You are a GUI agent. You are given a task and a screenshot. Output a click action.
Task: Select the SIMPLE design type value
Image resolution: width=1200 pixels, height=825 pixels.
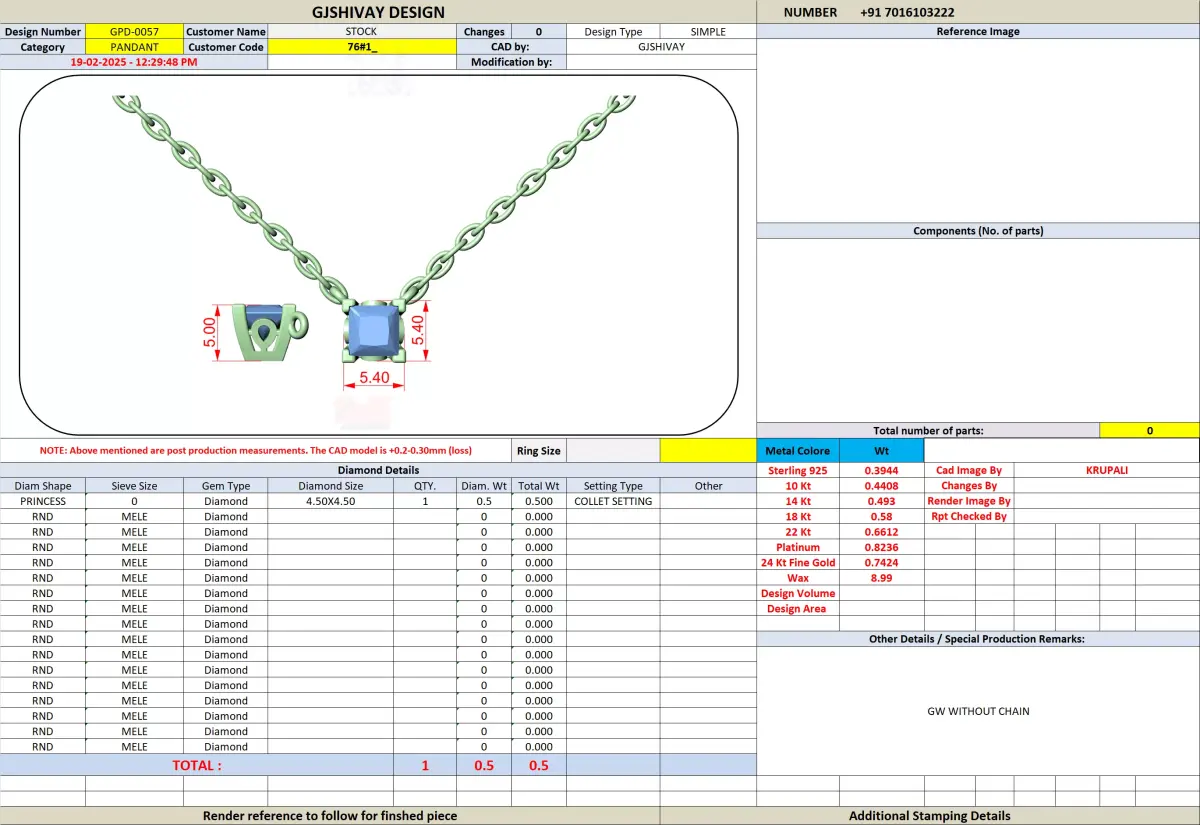[x=708, y=32]
